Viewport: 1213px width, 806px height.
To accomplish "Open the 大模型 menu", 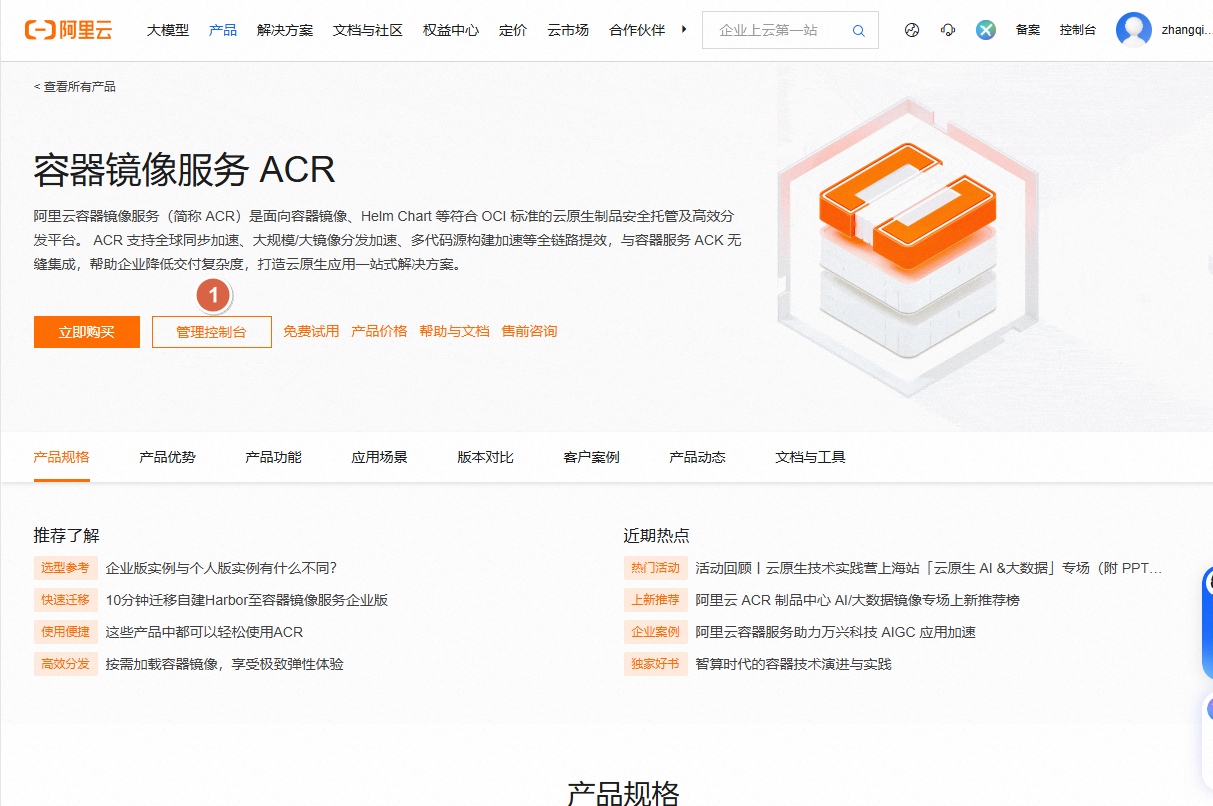I will [x=168, y=30].
